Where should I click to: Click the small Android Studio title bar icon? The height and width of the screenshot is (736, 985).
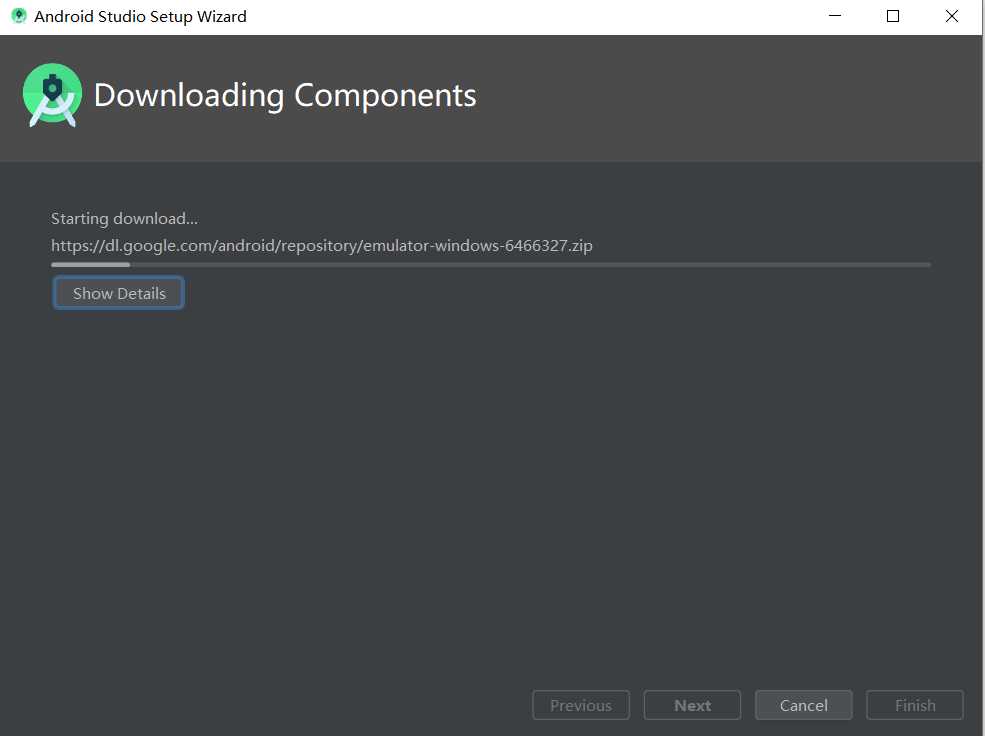point(19,16)
